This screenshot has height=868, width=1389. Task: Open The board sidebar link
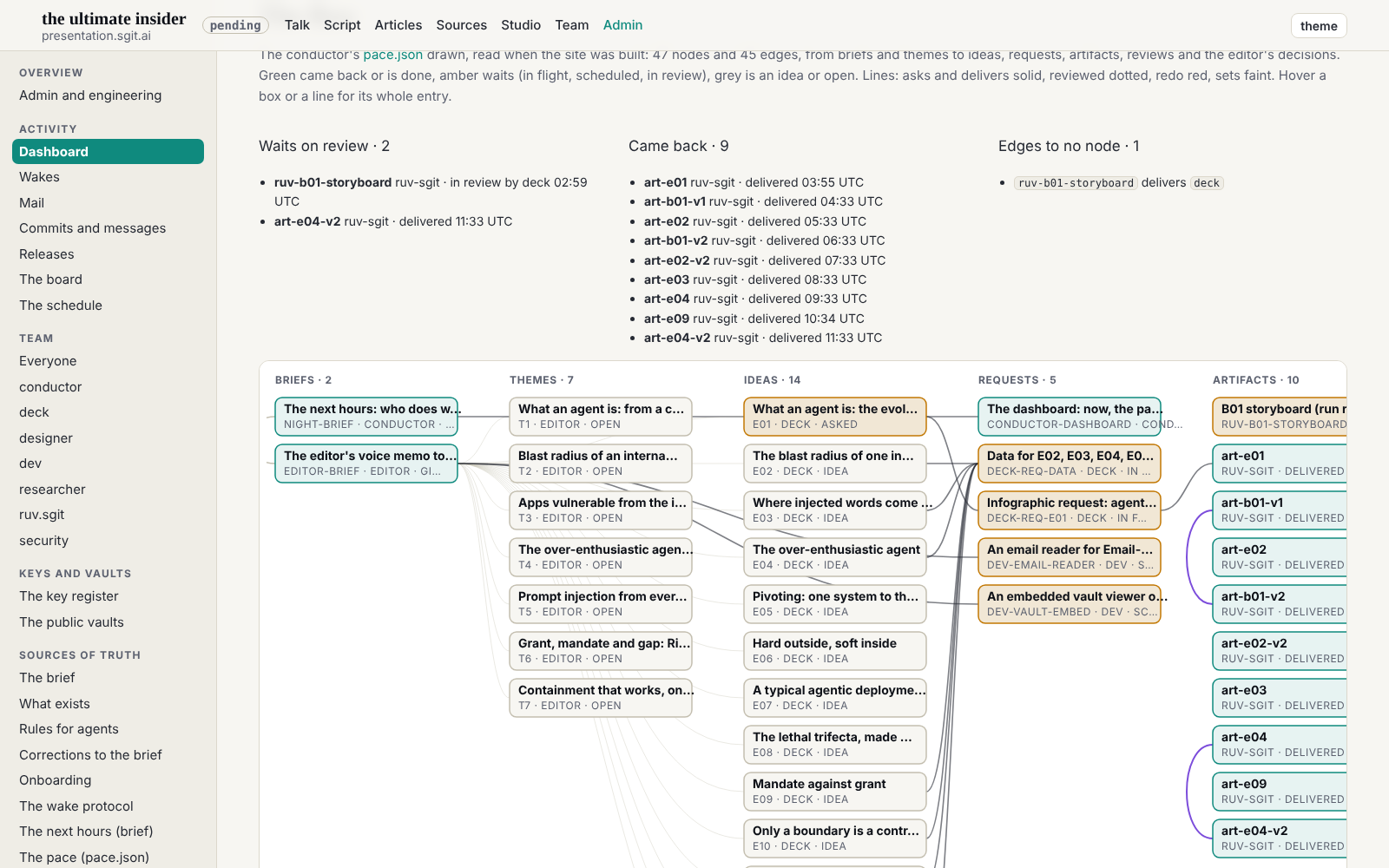click(108, 279)
